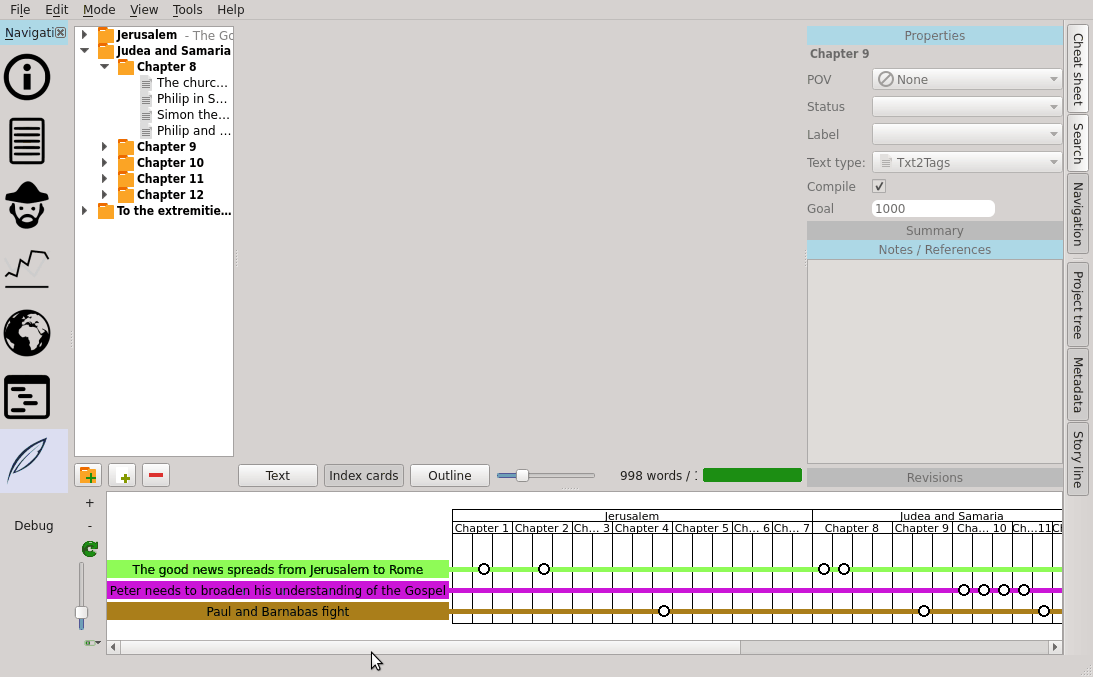
Task: Expand the Chapter 11 node
Action: 105,178
